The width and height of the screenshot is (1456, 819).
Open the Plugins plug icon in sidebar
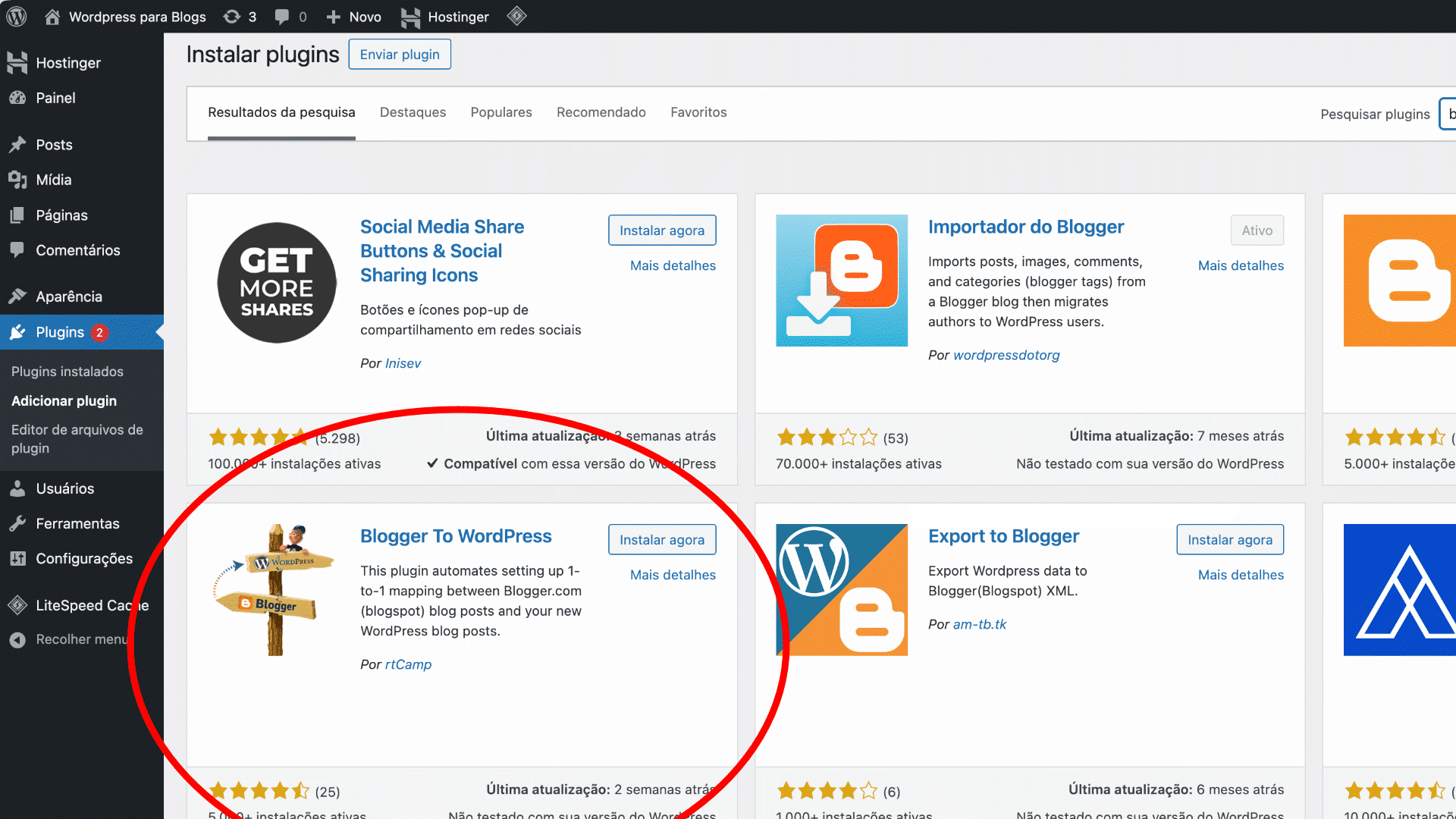pos(17,332)
